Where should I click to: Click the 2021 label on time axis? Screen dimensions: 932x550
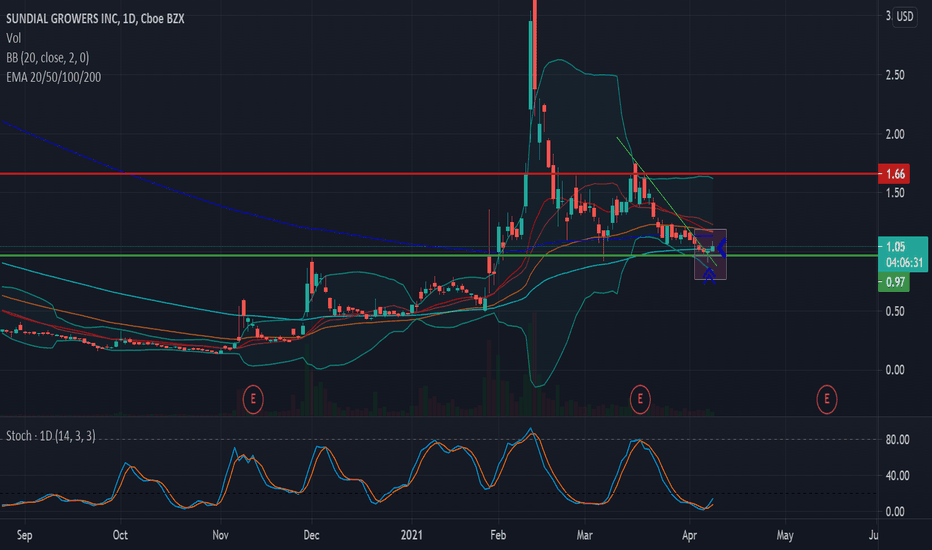(411, 535)
